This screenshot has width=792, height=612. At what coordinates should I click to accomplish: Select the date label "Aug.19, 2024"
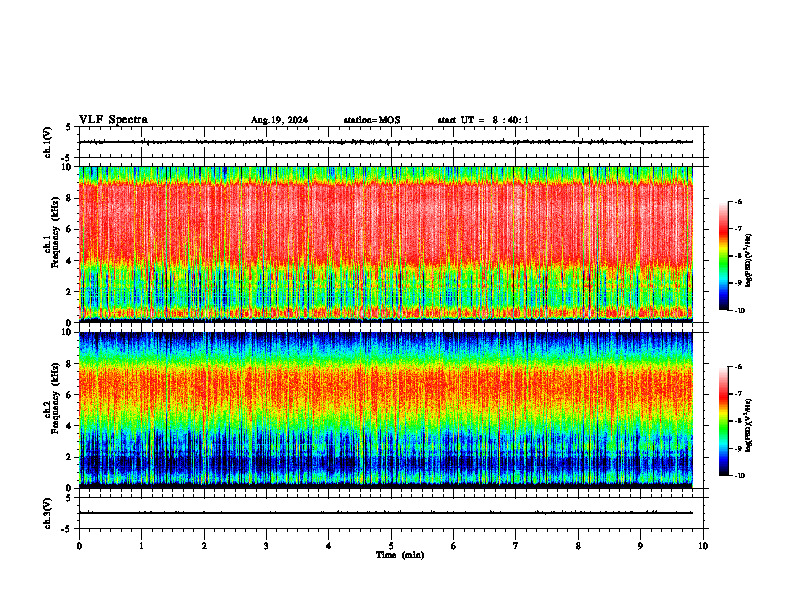tap(279, 120)
